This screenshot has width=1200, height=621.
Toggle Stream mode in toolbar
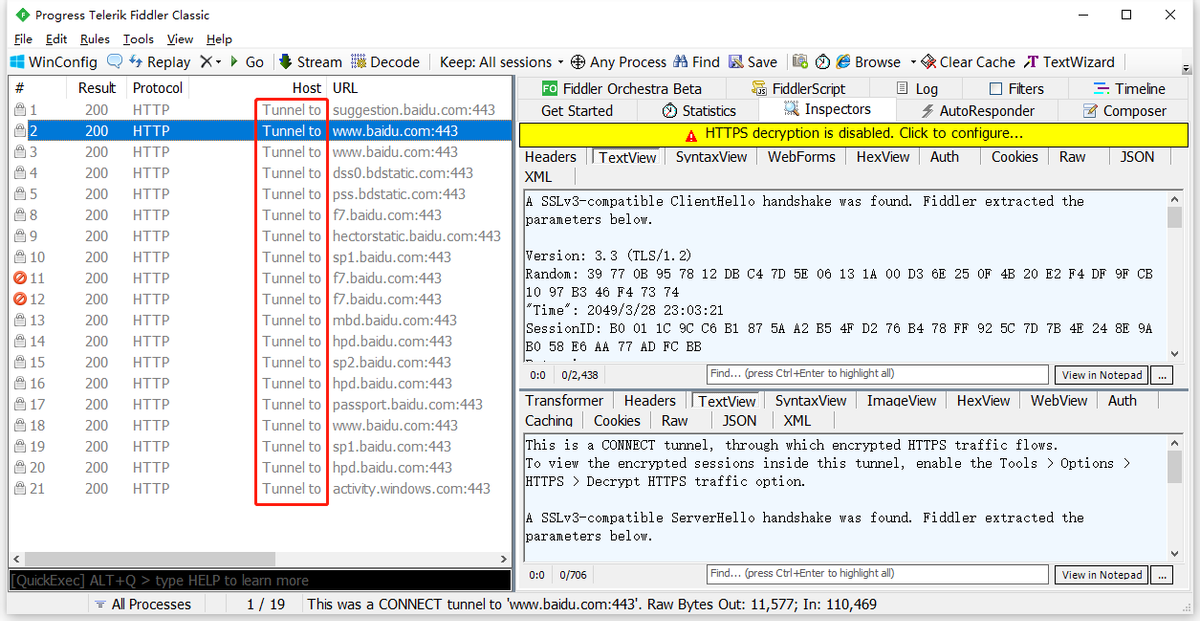[311, 62]
